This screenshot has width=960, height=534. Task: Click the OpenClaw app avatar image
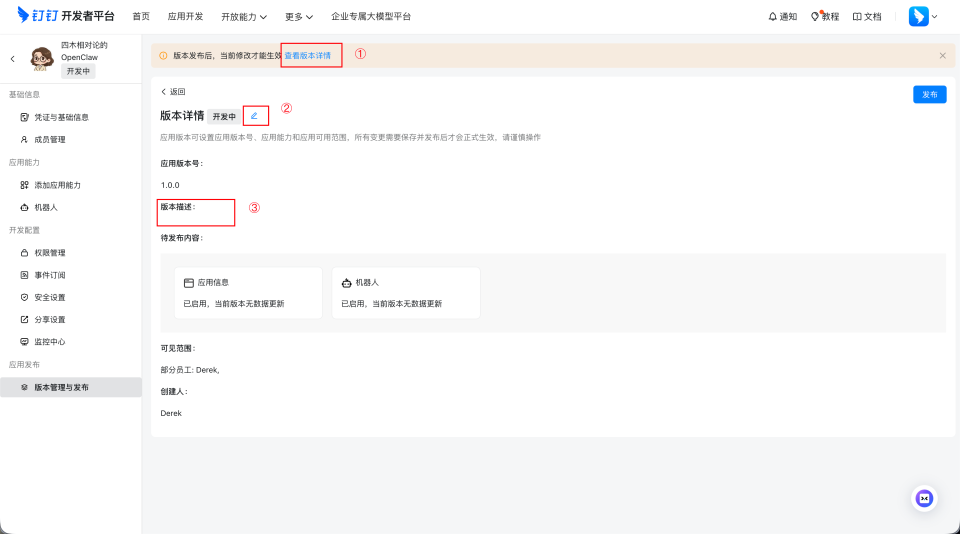42,59
